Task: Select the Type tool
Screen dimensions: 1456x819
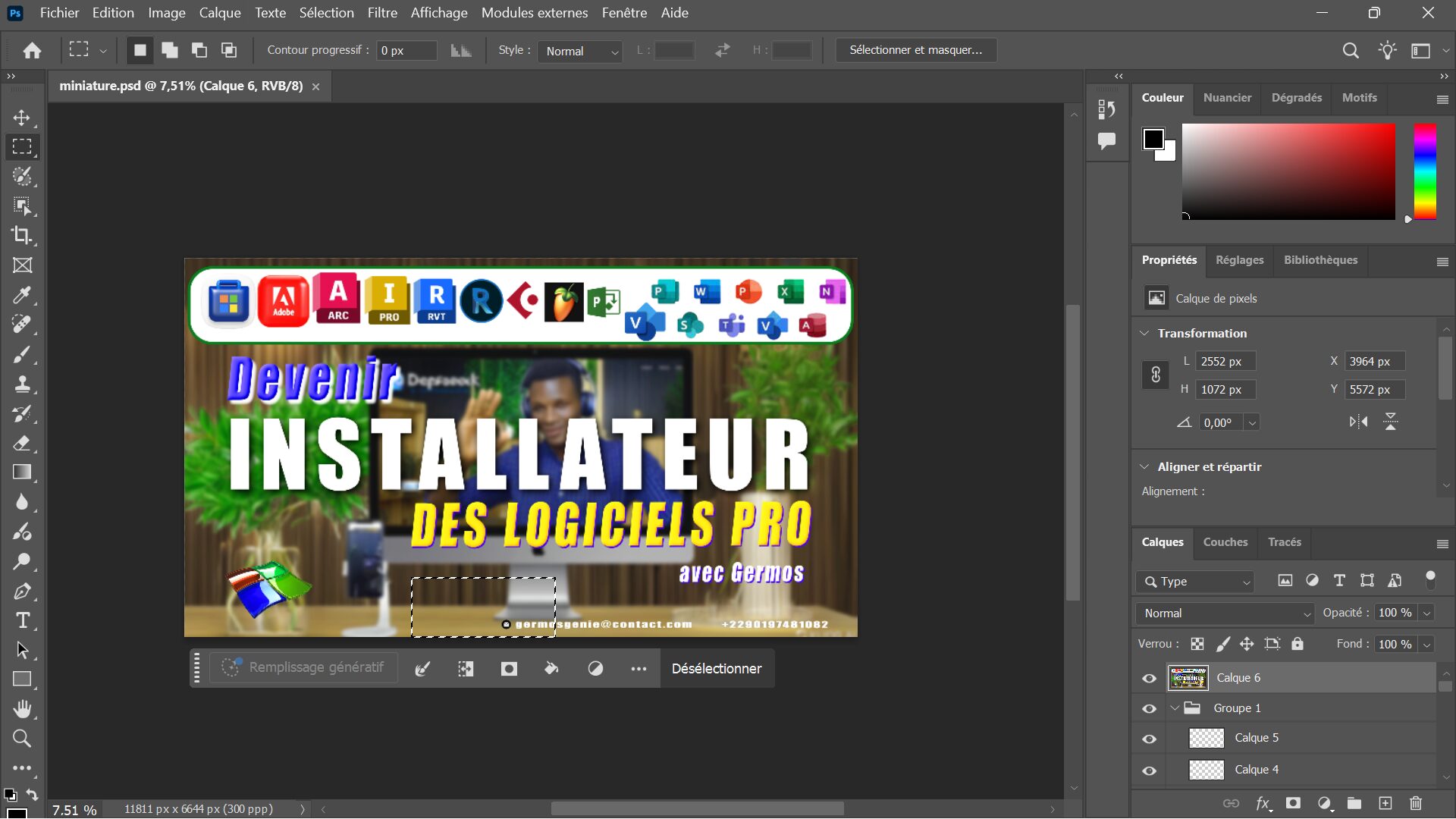Action: (x=22, y=620)
